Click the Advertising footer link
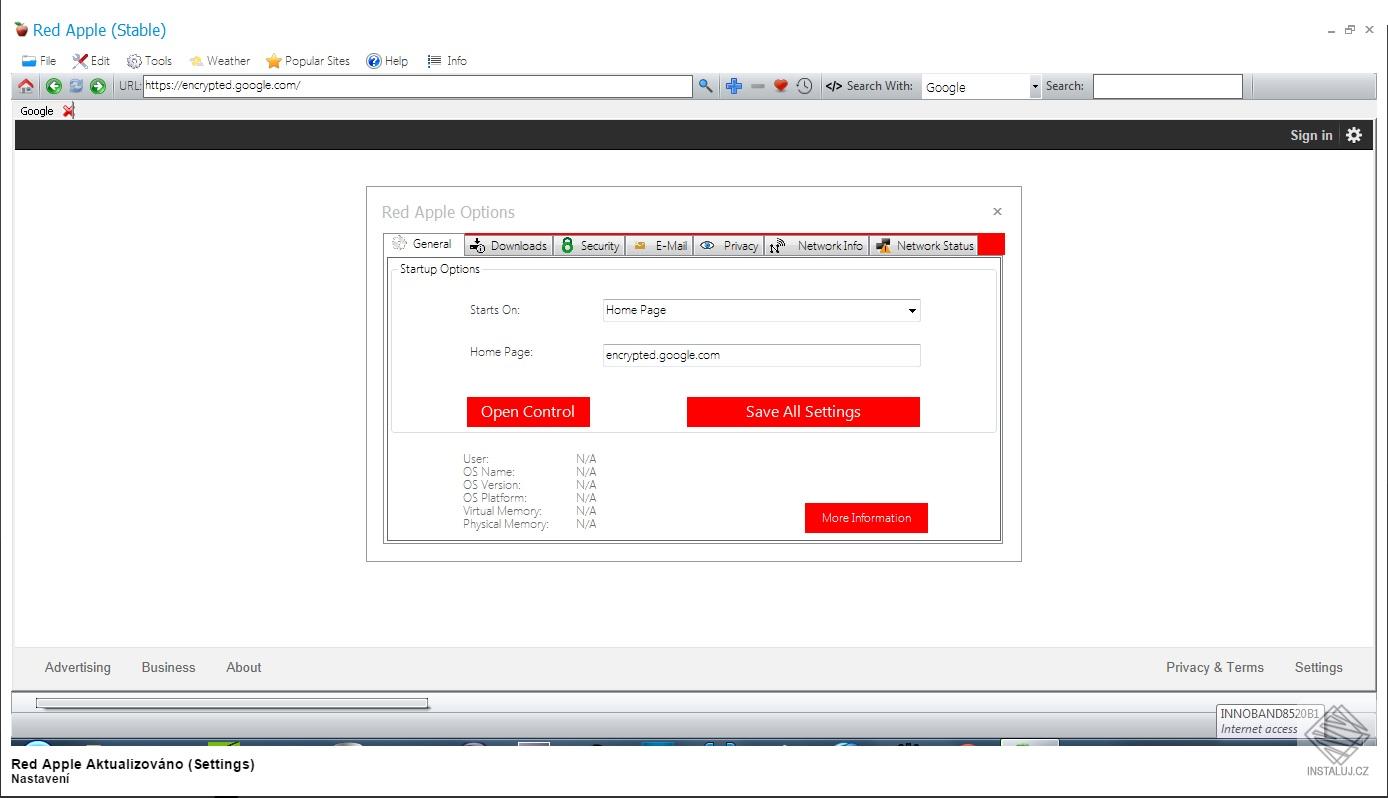The width and height of the screenshot is (1388, 798). tap(78, 668)
